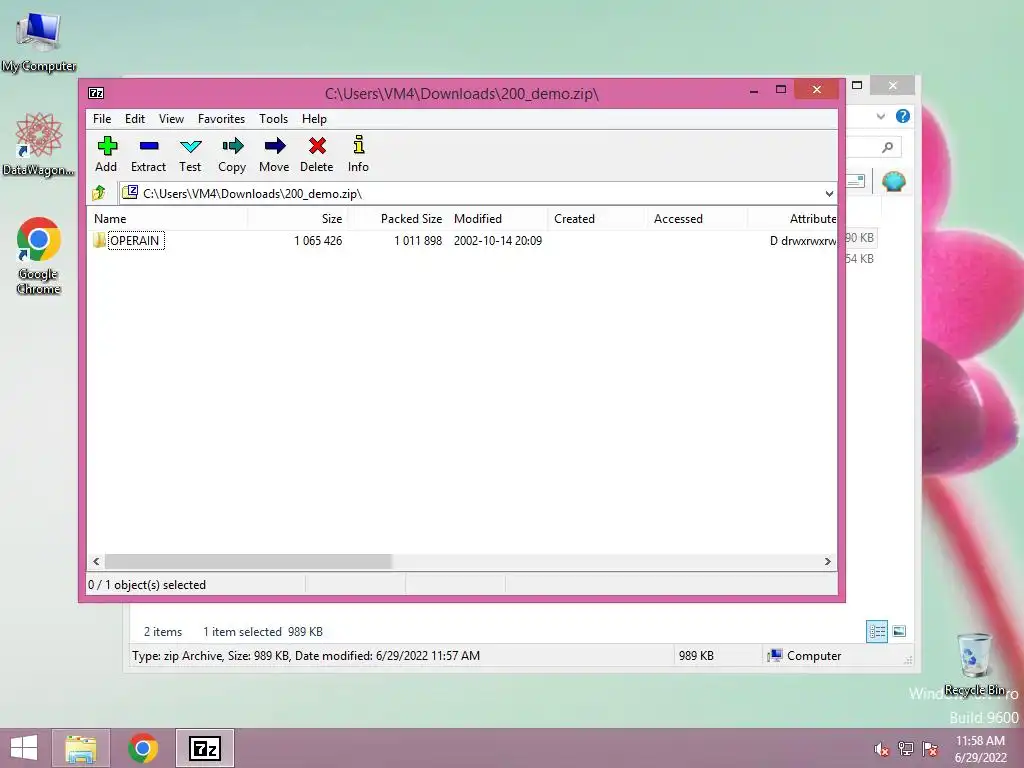The image size is (1024, 768).
Task: Sort by Size column header
Action: [x=297, y=219]
